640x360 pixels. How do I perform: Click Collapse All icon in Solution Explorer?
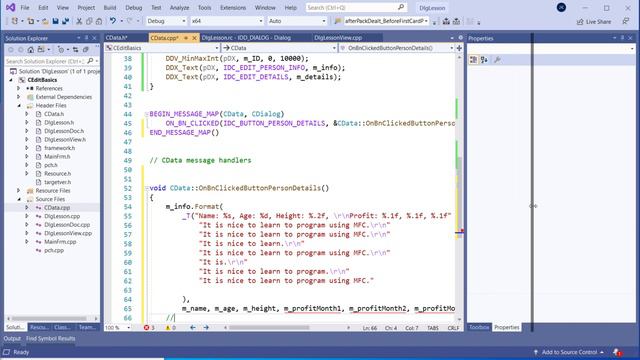tap(85, 49)
